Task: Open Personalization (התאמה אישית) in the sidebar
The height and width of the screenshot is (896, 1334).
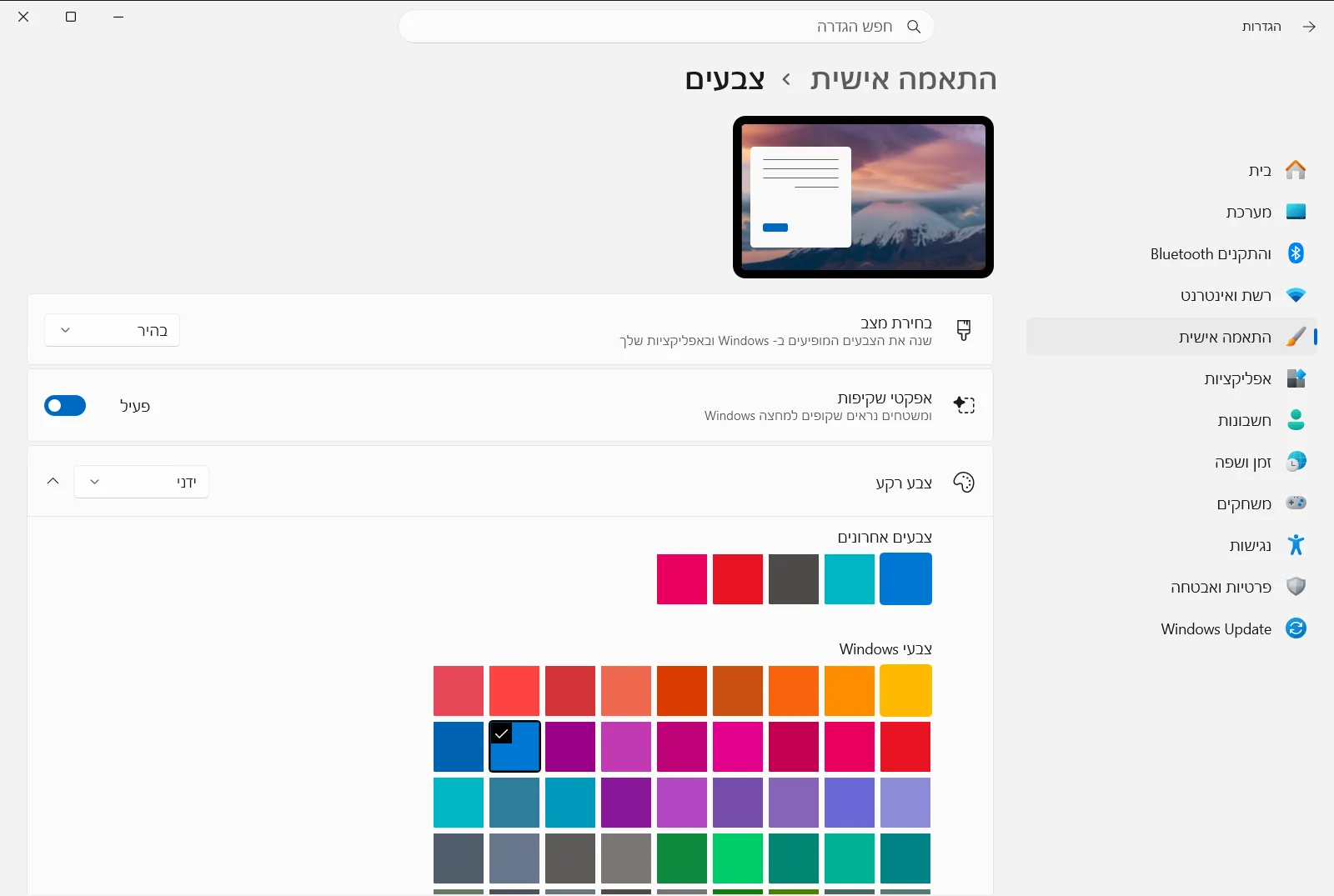Action: [1171, 337]
